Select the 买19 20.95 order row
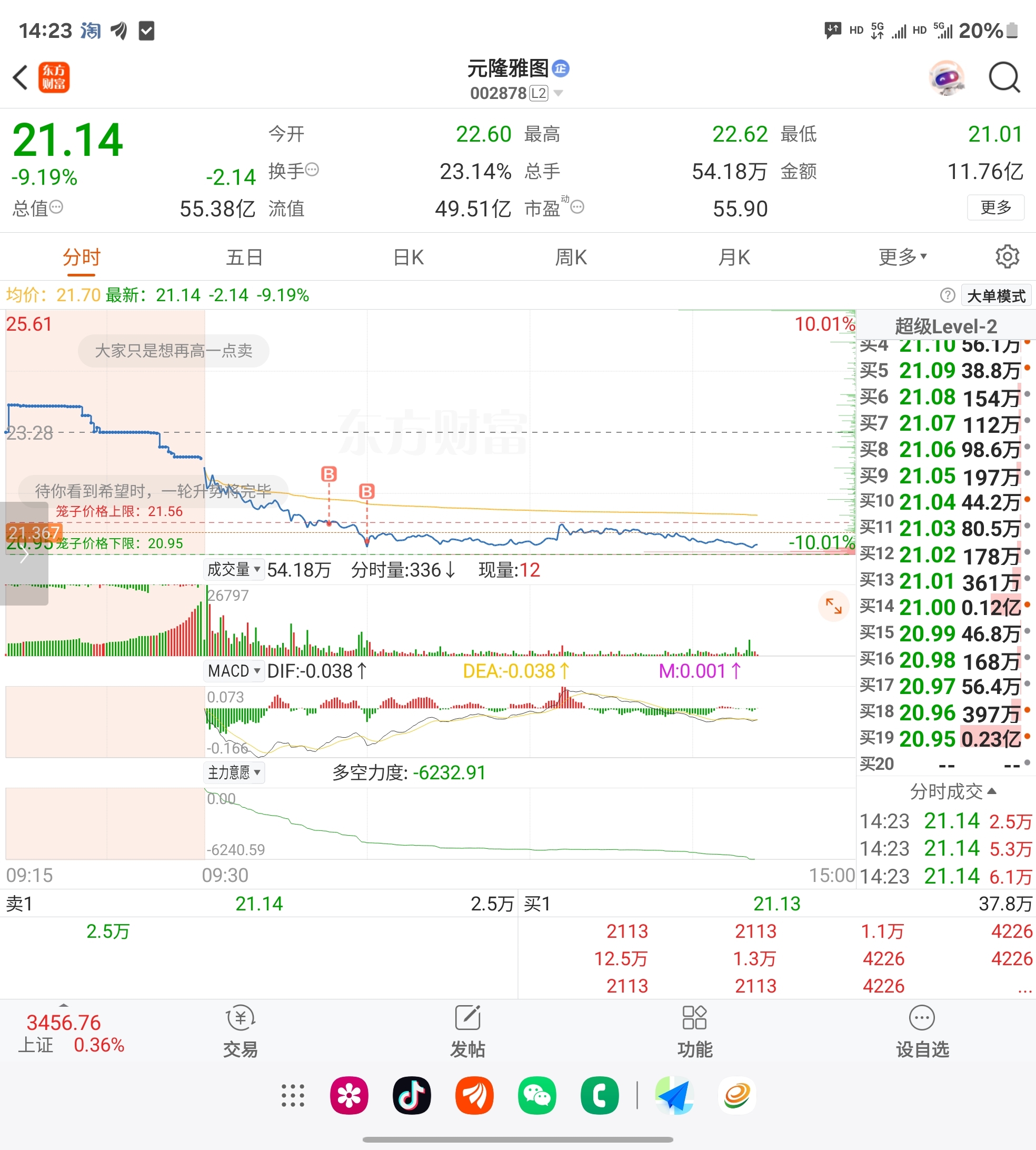This screenshot has width=1036, height=1150. 945,739
